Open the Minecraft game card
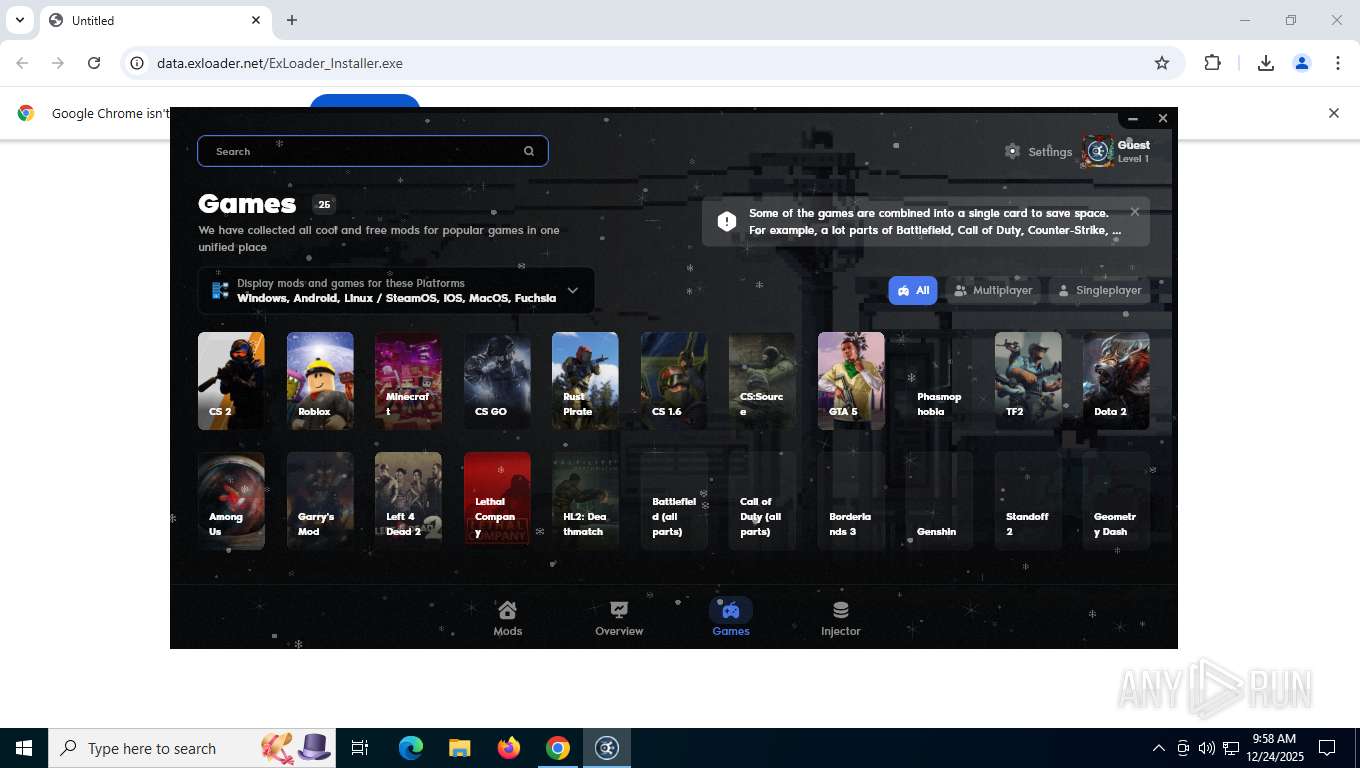The height and width of the screenshot is (768, 1360). 408,381
